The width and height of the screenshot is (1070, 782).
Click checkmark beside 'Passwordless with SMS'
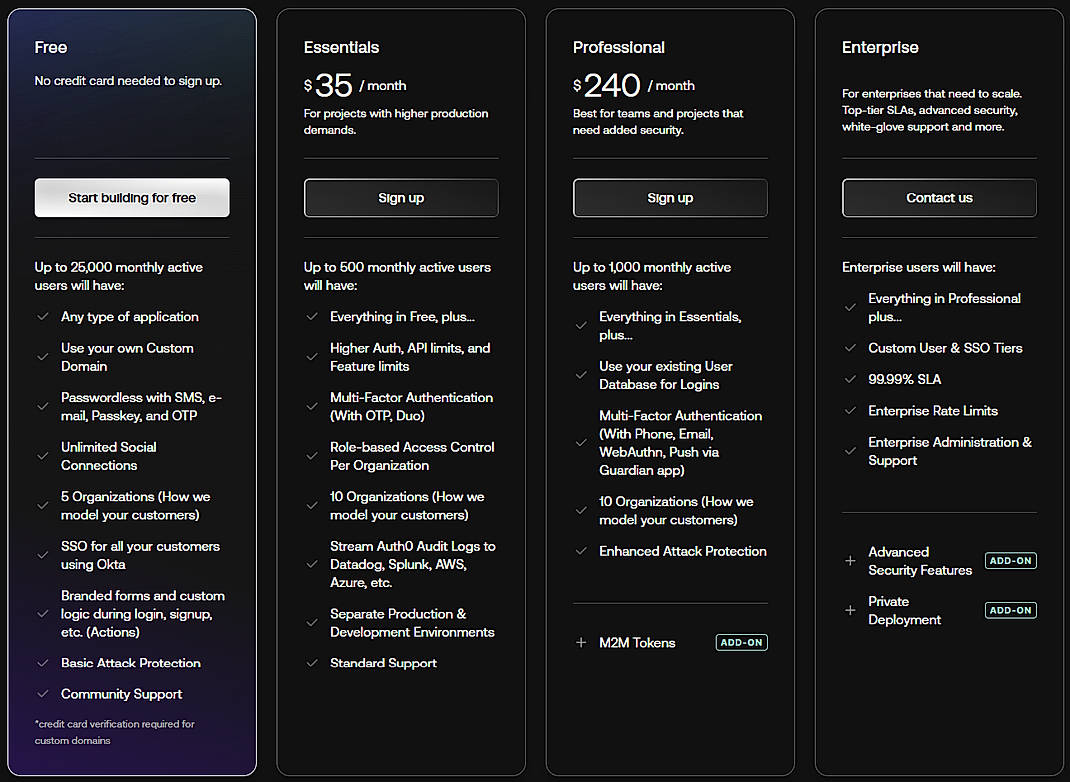coord(42,406)
